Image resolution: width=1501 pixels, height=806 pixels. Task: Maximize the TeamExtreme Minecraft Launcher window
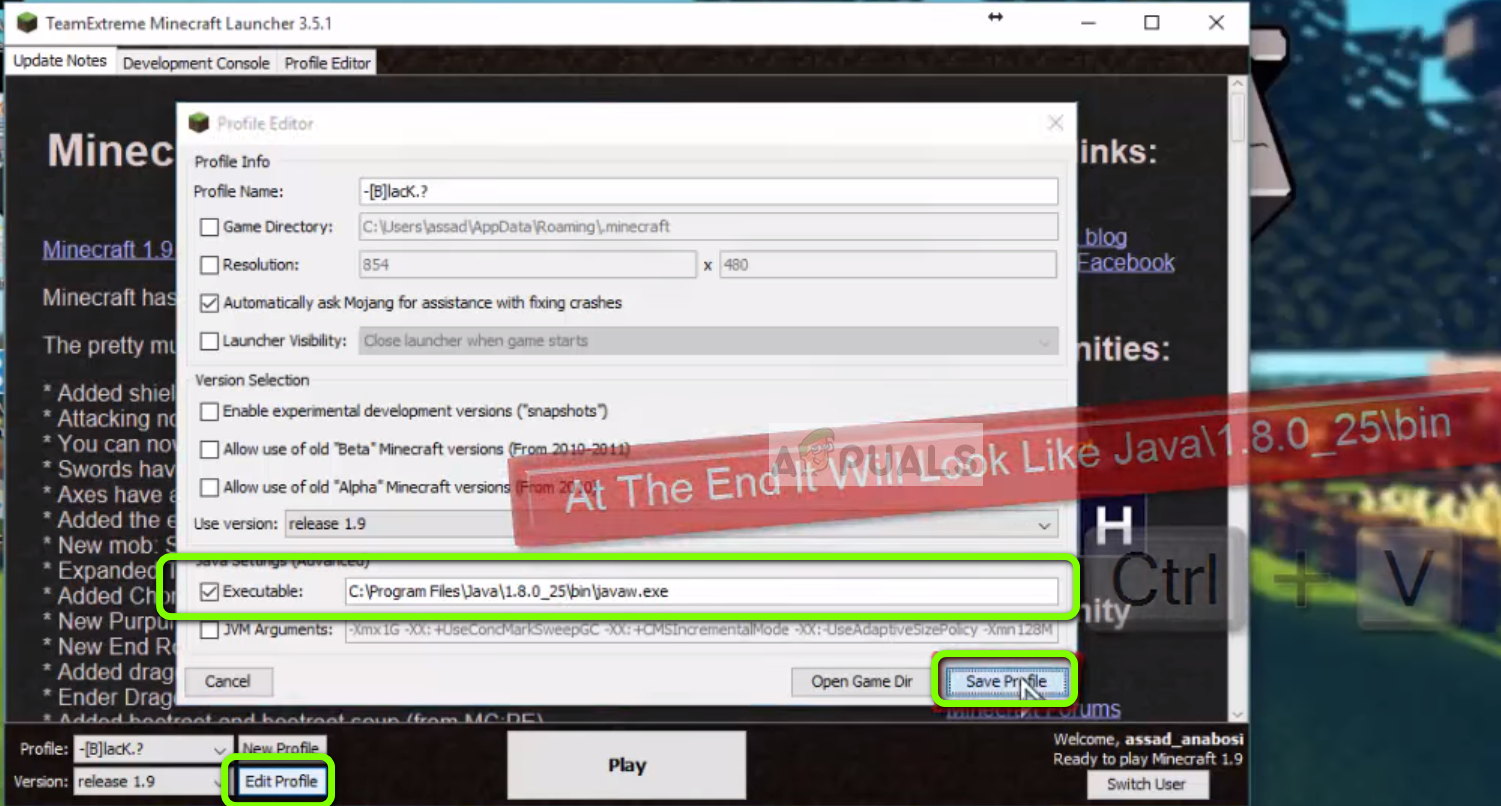(x=1151, y=22)
